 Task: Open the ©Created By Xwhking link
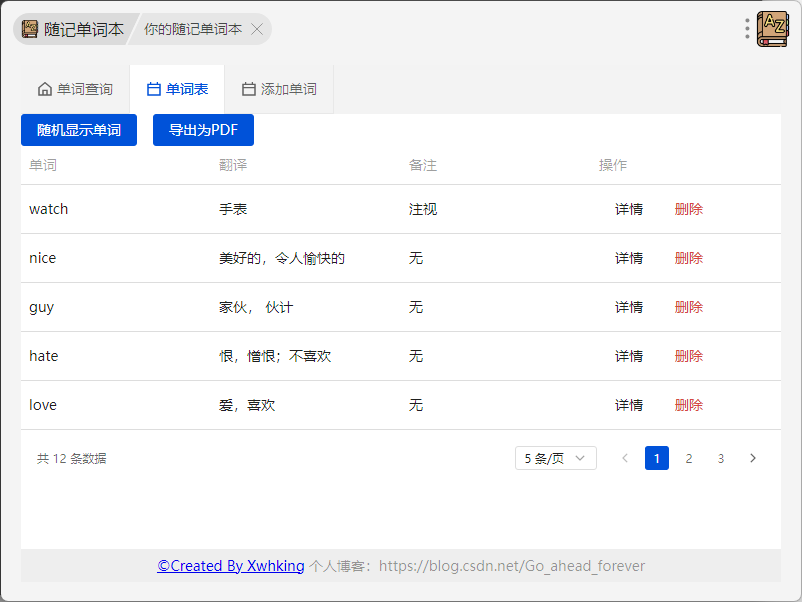(231, 566)
